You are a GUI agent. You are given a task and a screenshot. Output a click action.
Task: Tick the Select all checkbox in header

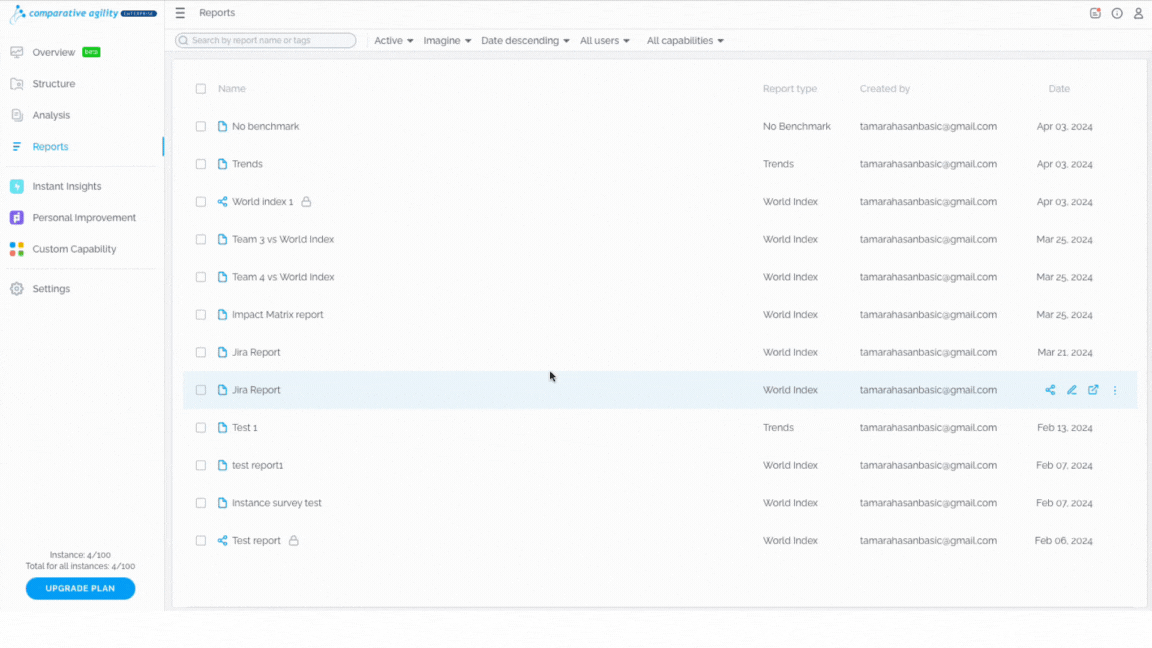click(x=201, y=89)
